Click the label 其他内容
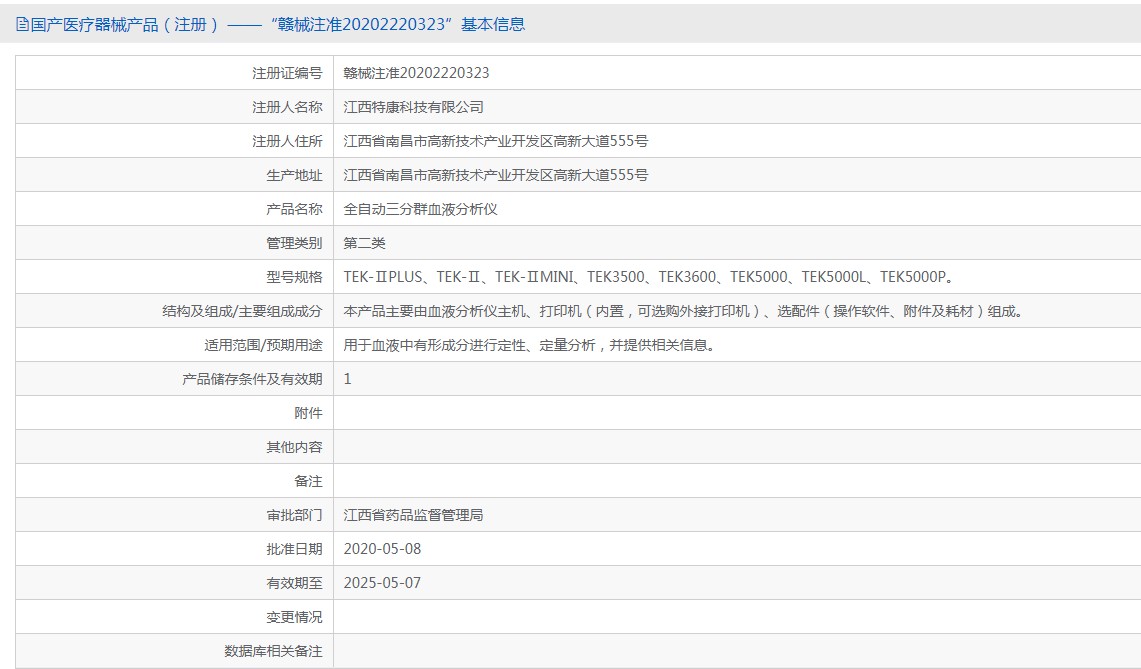This screenshot has width=1141, height=669. 294,447
